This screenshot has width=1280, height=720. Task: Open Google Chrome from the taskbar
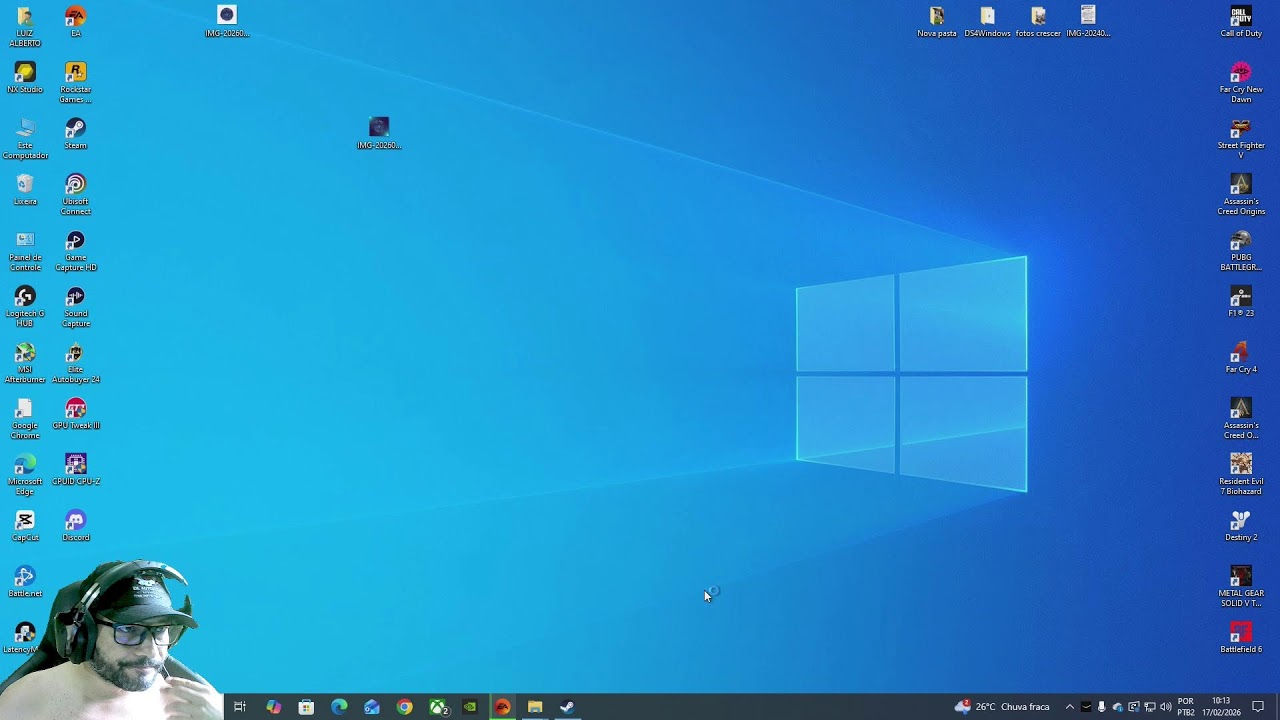[404, 707]
